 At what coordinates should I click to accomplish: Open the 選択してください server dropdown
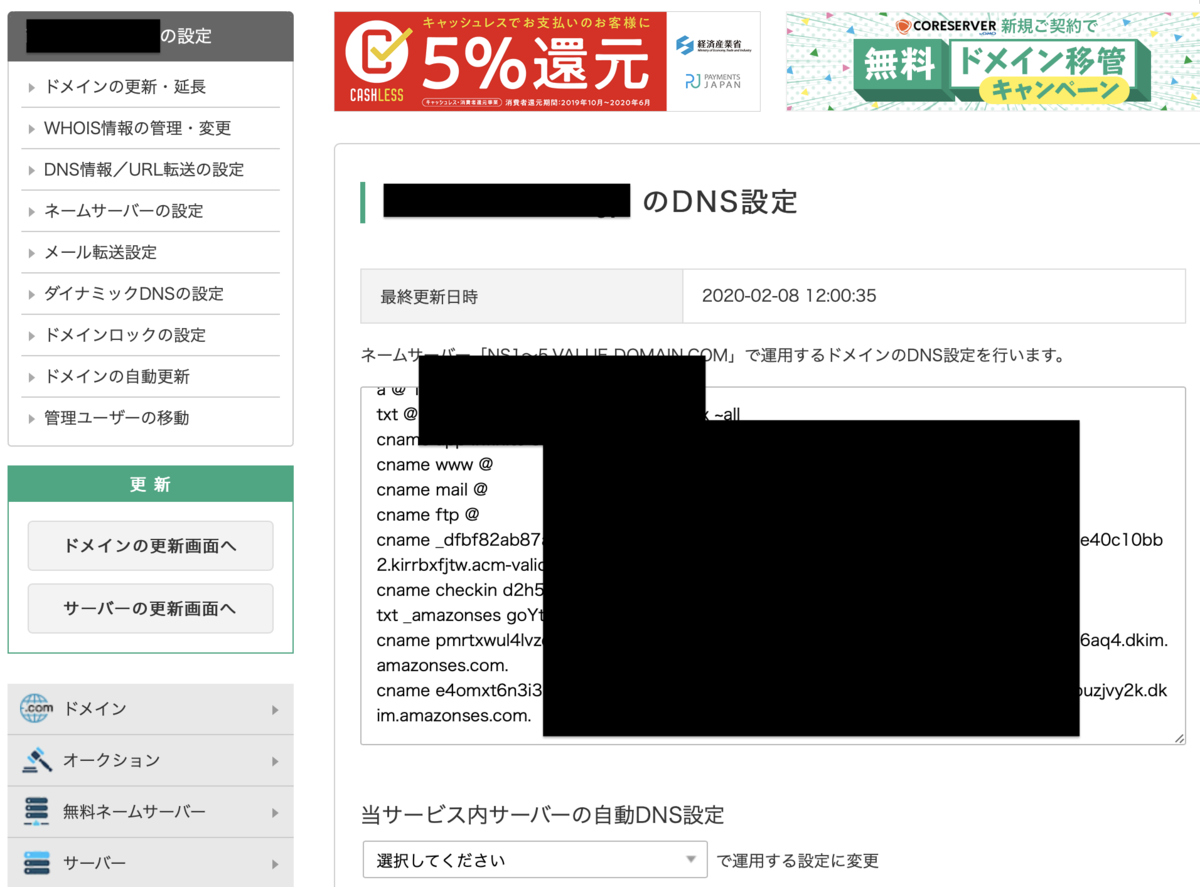[x=534, y=860]
